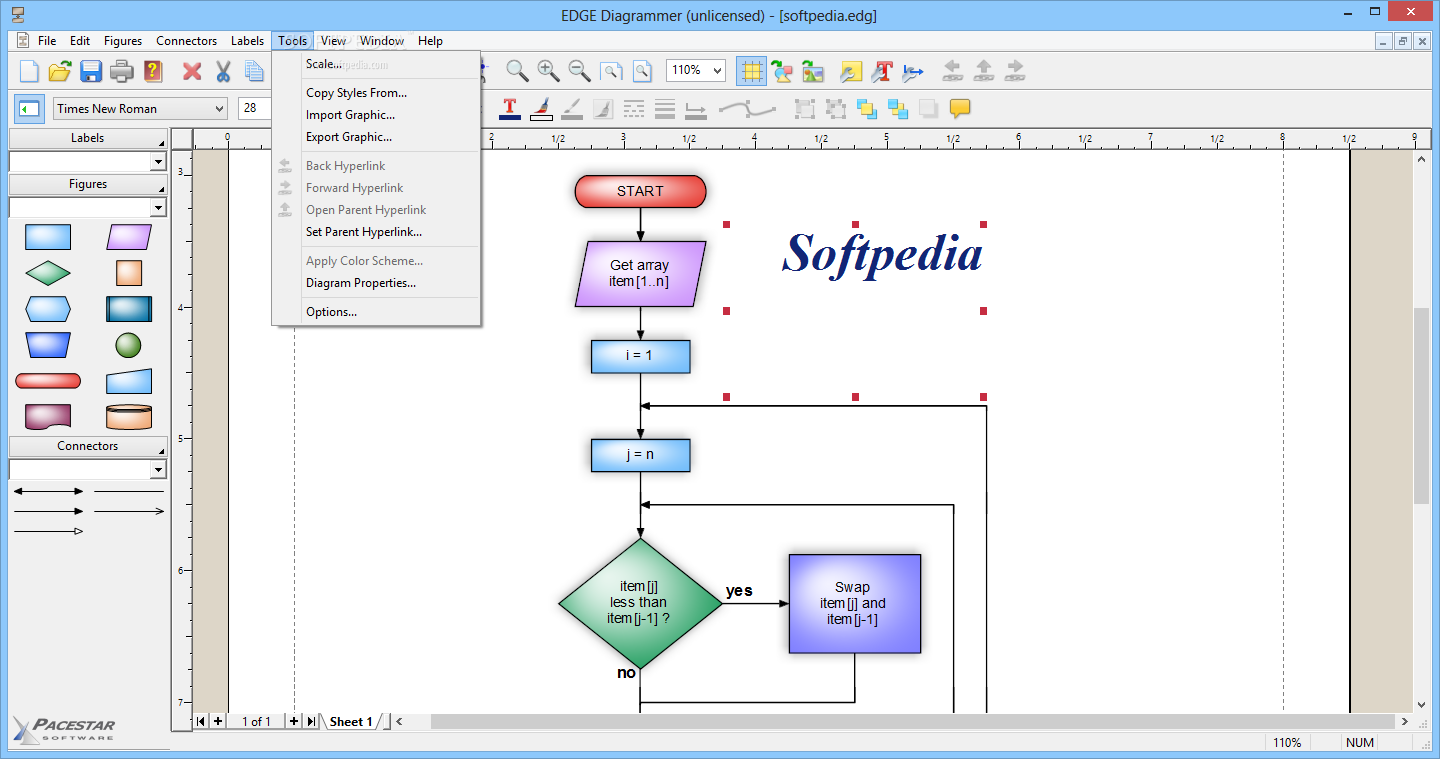Collapse the Connectors panel header

(x=88, y=446)
